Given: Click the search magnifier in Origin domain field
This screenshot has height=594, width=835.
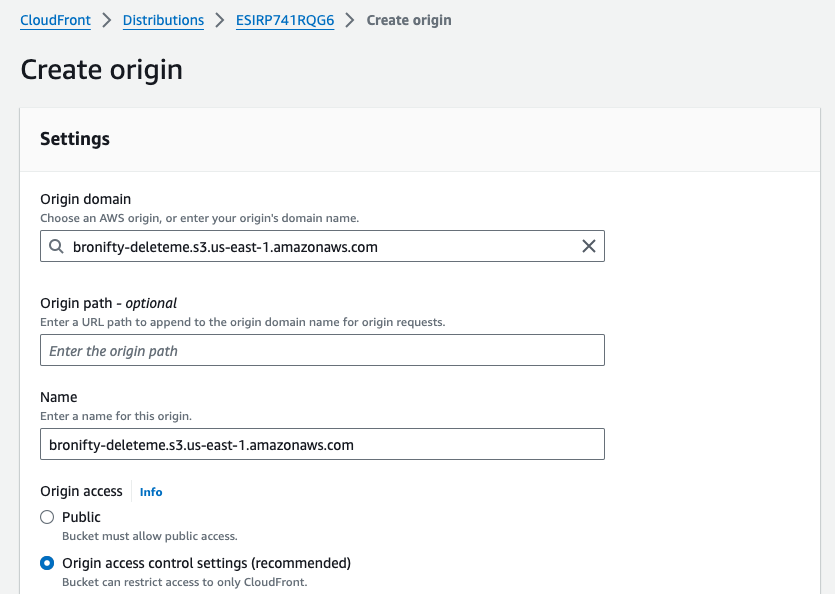Looking at the screenshot, I should pyautogui.click(x=56, y=245).
